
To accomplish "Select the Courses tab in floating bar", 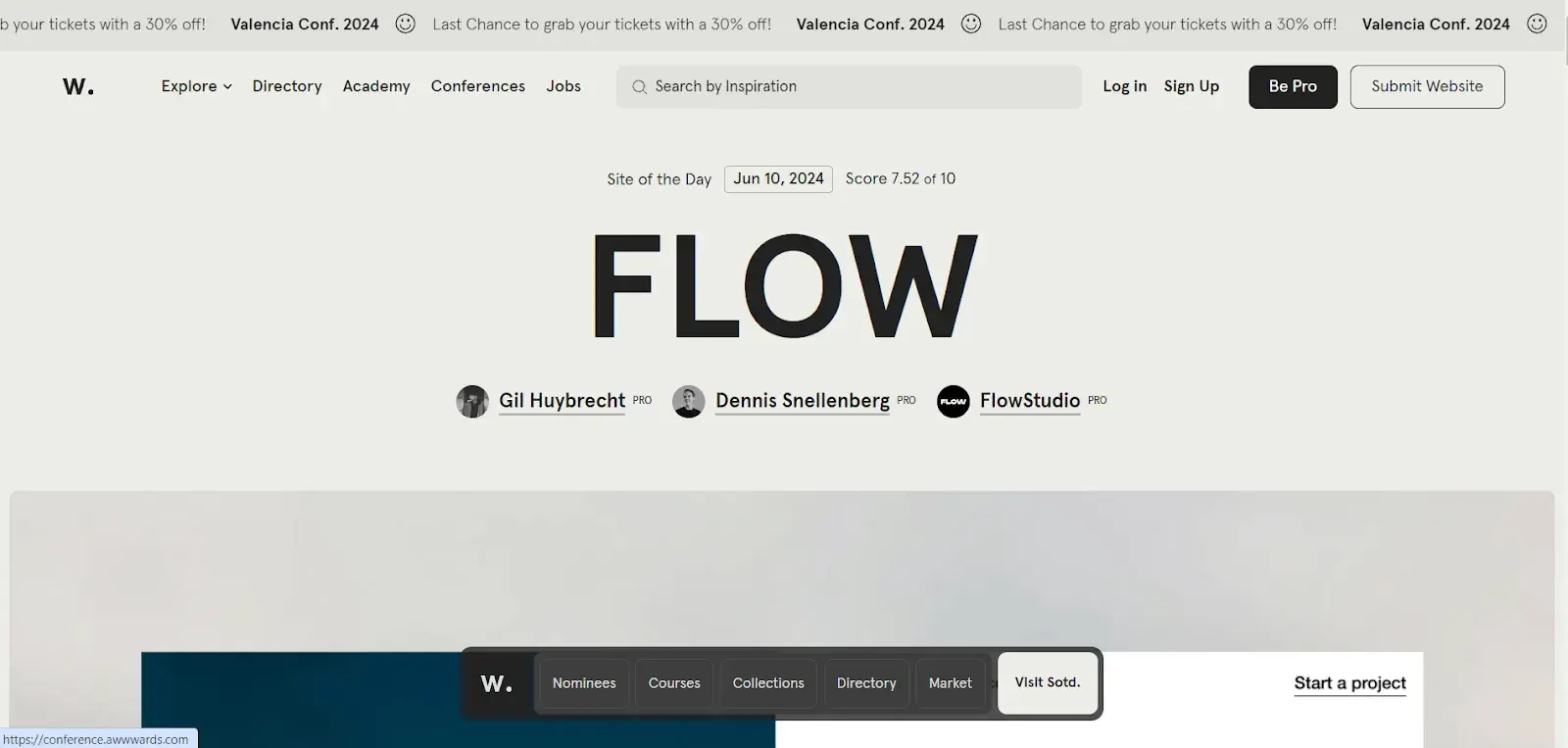I will point(674,683).
